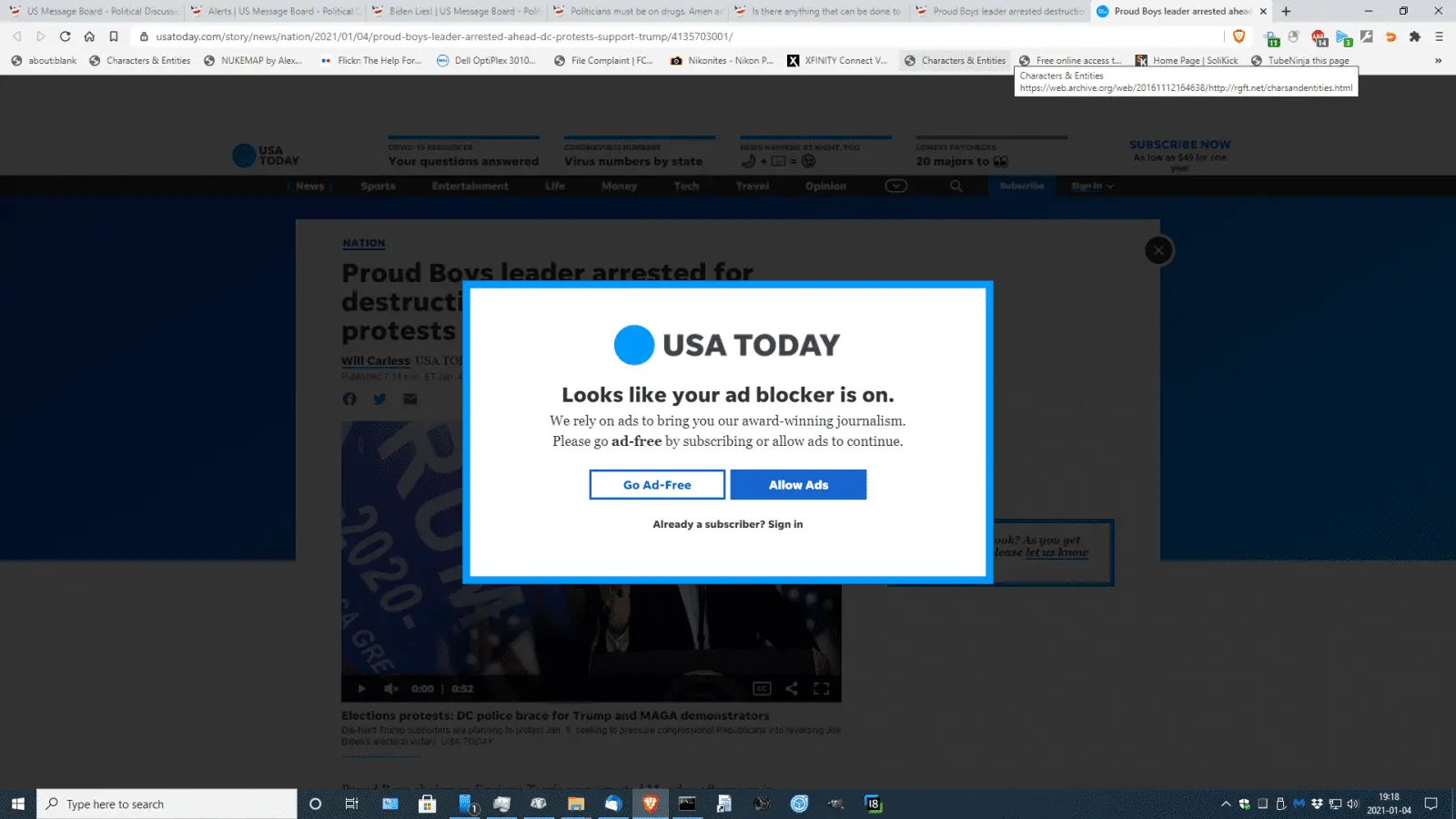The image size is (1456, 819).
Task: Enter fullscreen on the video player
Action: click(821, 688)
